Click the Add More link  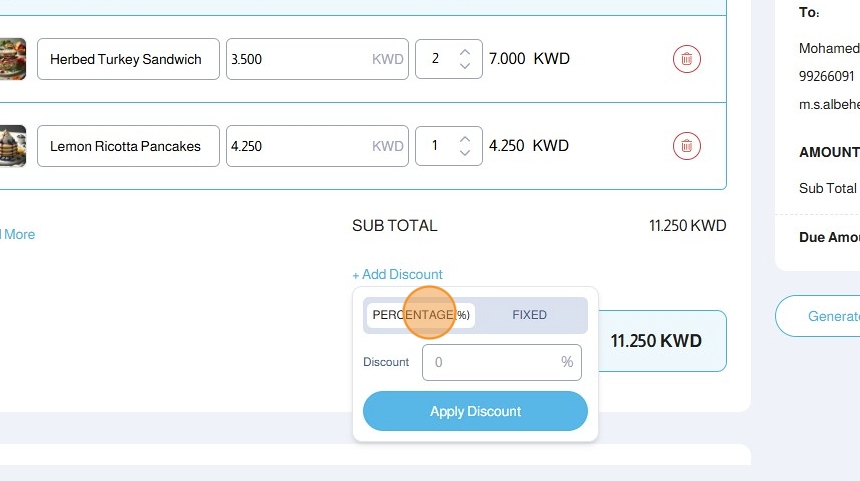pos(18,234)
